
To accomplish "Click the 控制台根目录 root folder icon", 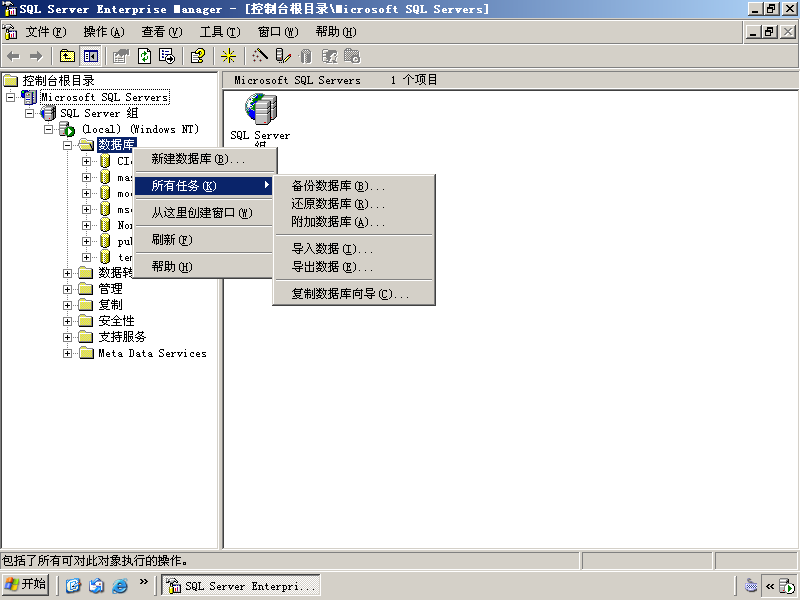I will (11, 81).
